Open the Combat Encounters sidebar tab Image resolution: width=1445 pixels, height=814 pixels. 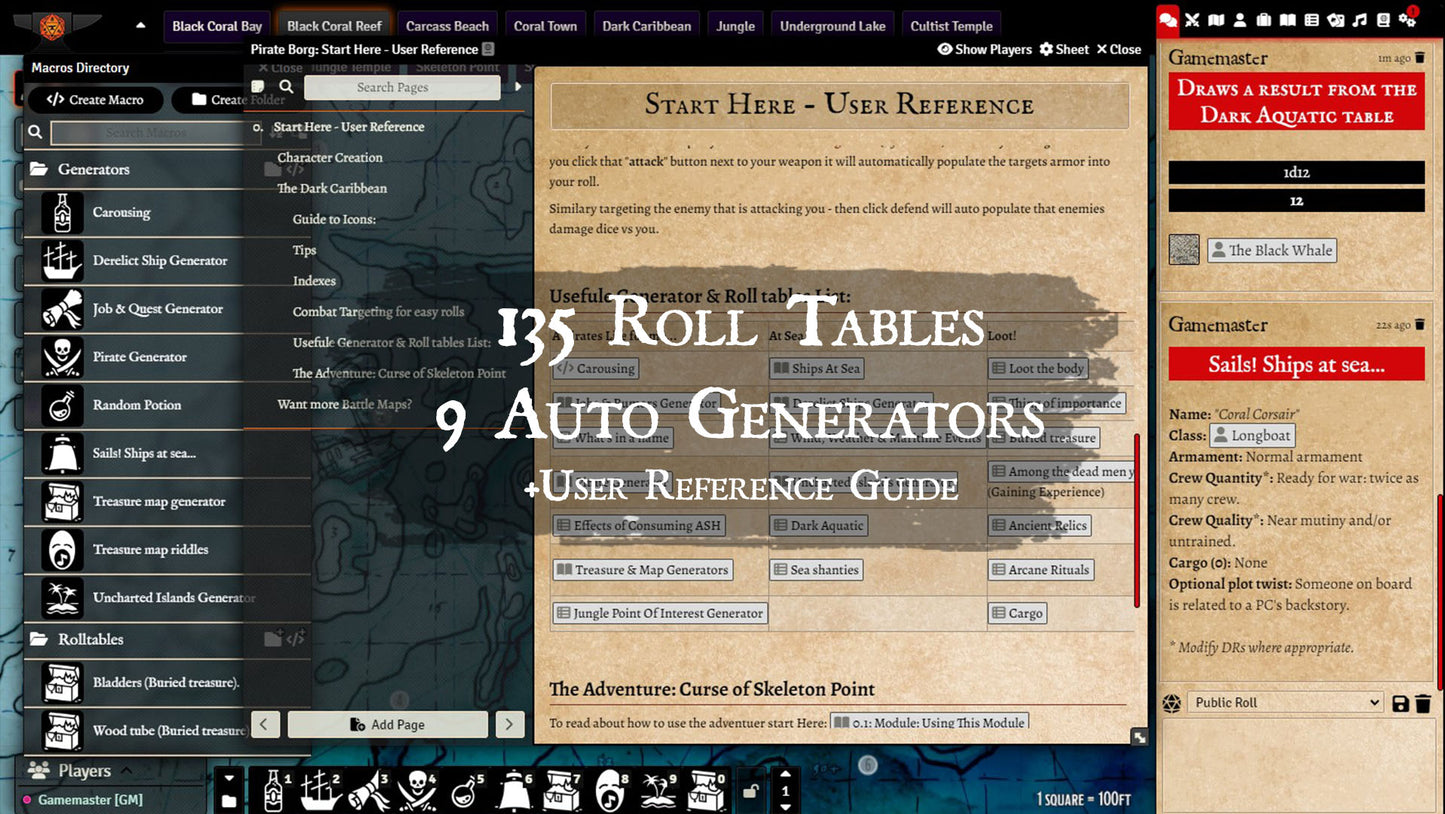[1192, 20]
